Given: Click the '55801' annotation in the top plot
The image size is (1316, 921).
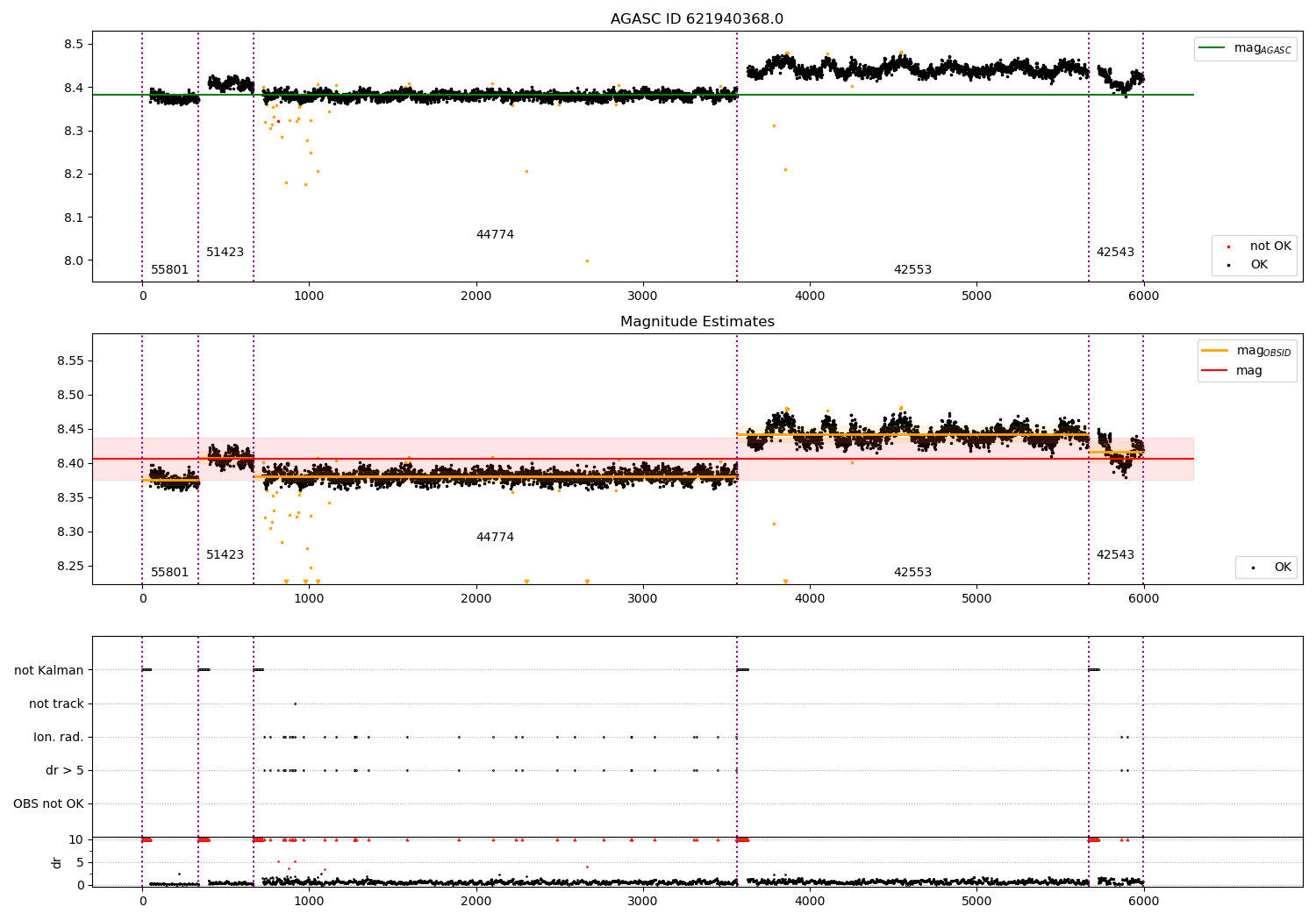Looking at the screenshot, I should click(x=169, y=270).
